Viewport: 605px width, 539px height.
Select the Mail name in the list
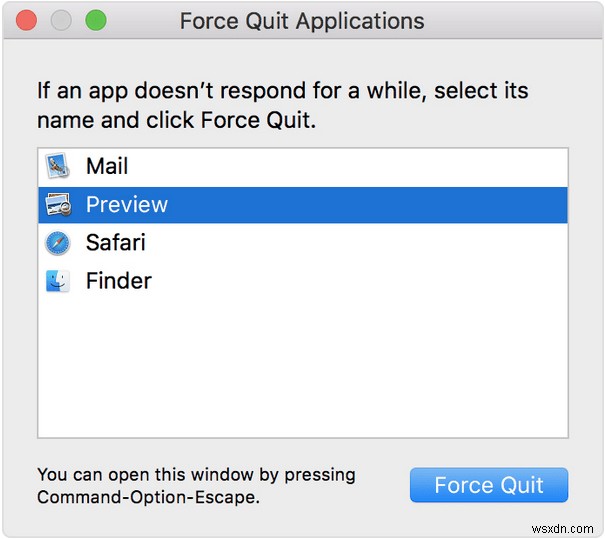(107, 166)
